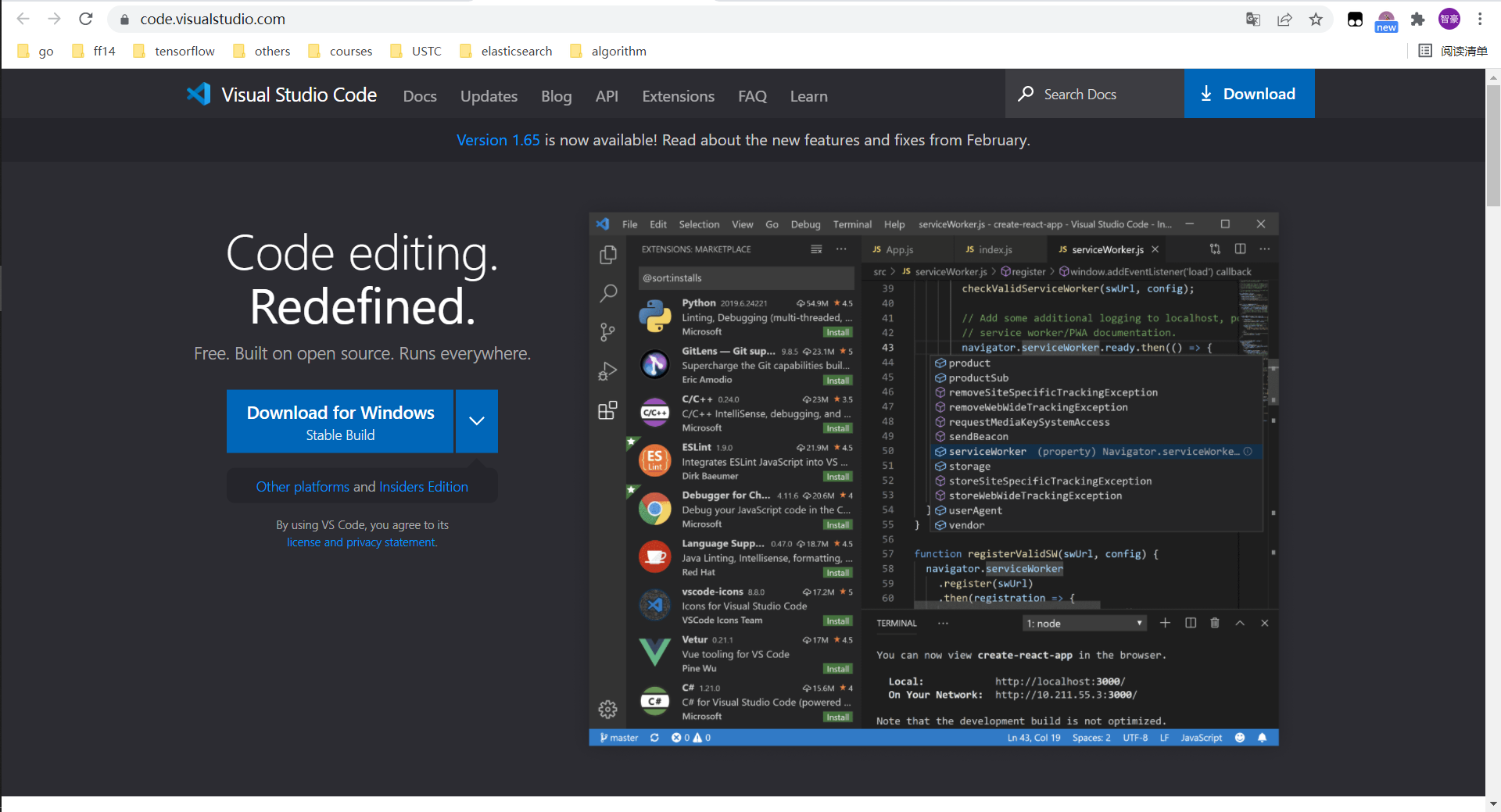The height and width of the screenshot is (812, 1501).
Task: Click the Search icon in VS Code activity bar
Action: 607,294
